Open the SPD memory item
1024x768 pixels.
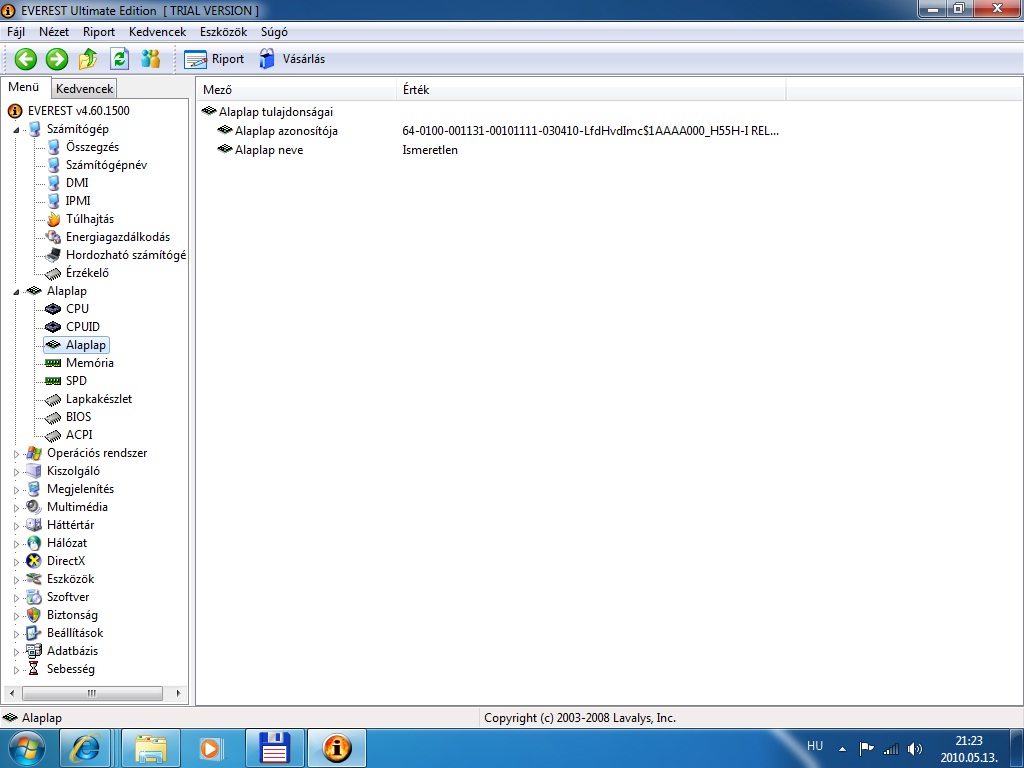coord(76,381)
